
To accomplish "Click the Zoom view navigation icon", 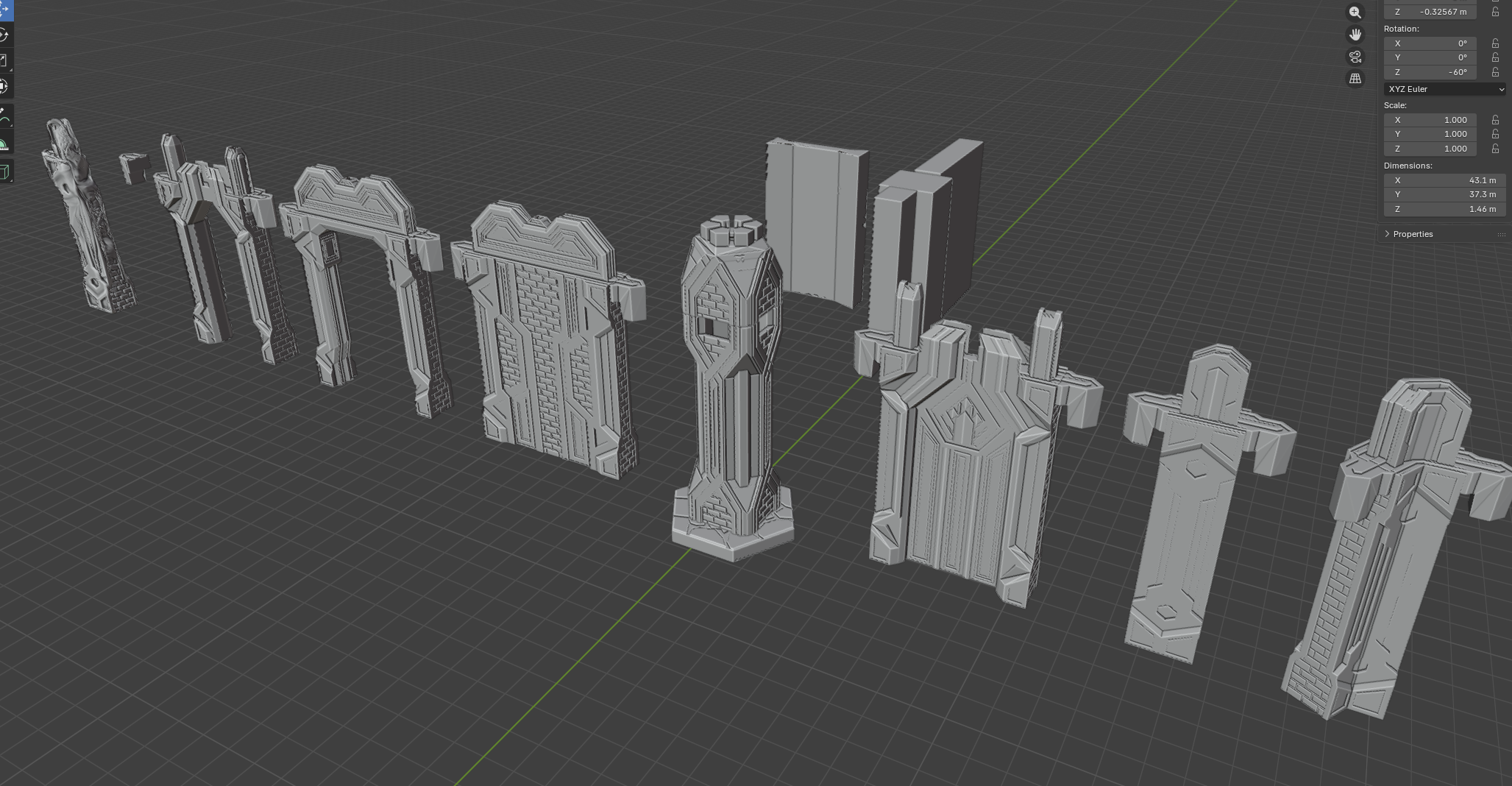I will (x=1355, y=13).
